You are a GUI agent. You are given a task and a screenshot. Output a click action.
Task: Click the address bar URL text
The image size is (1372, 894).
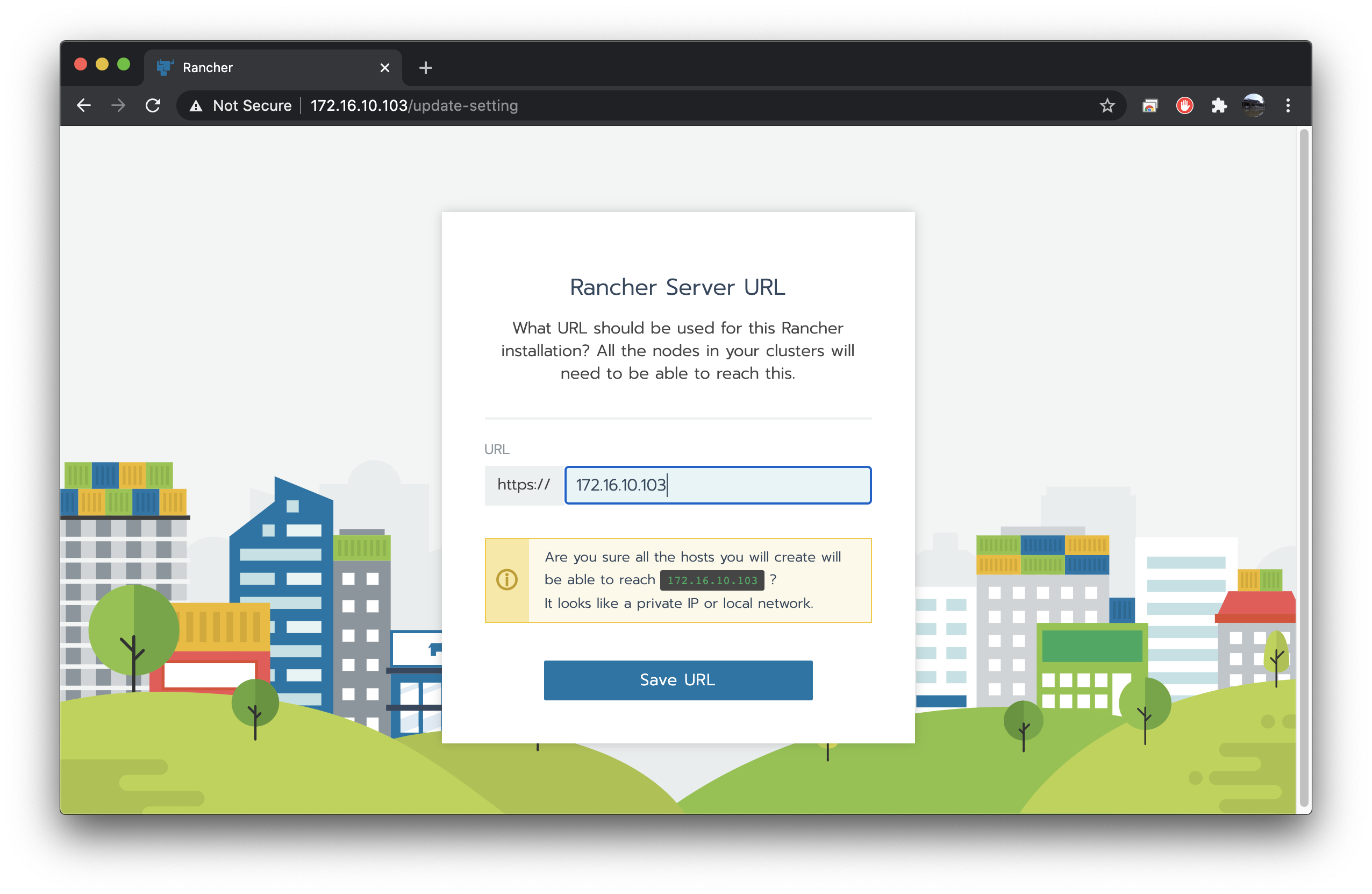point(414,105)
